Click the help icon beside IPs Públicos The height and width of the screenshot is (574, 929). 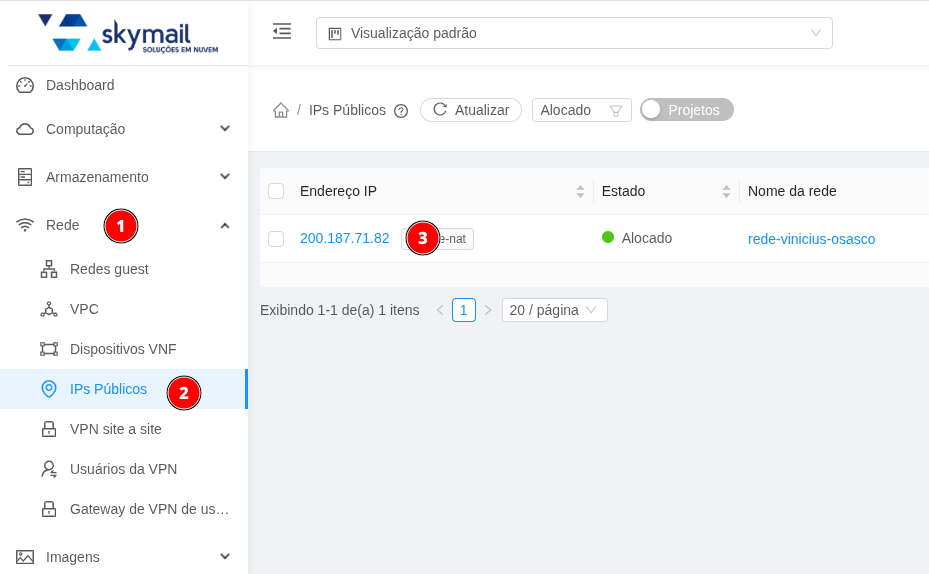(x=401, y=111)
